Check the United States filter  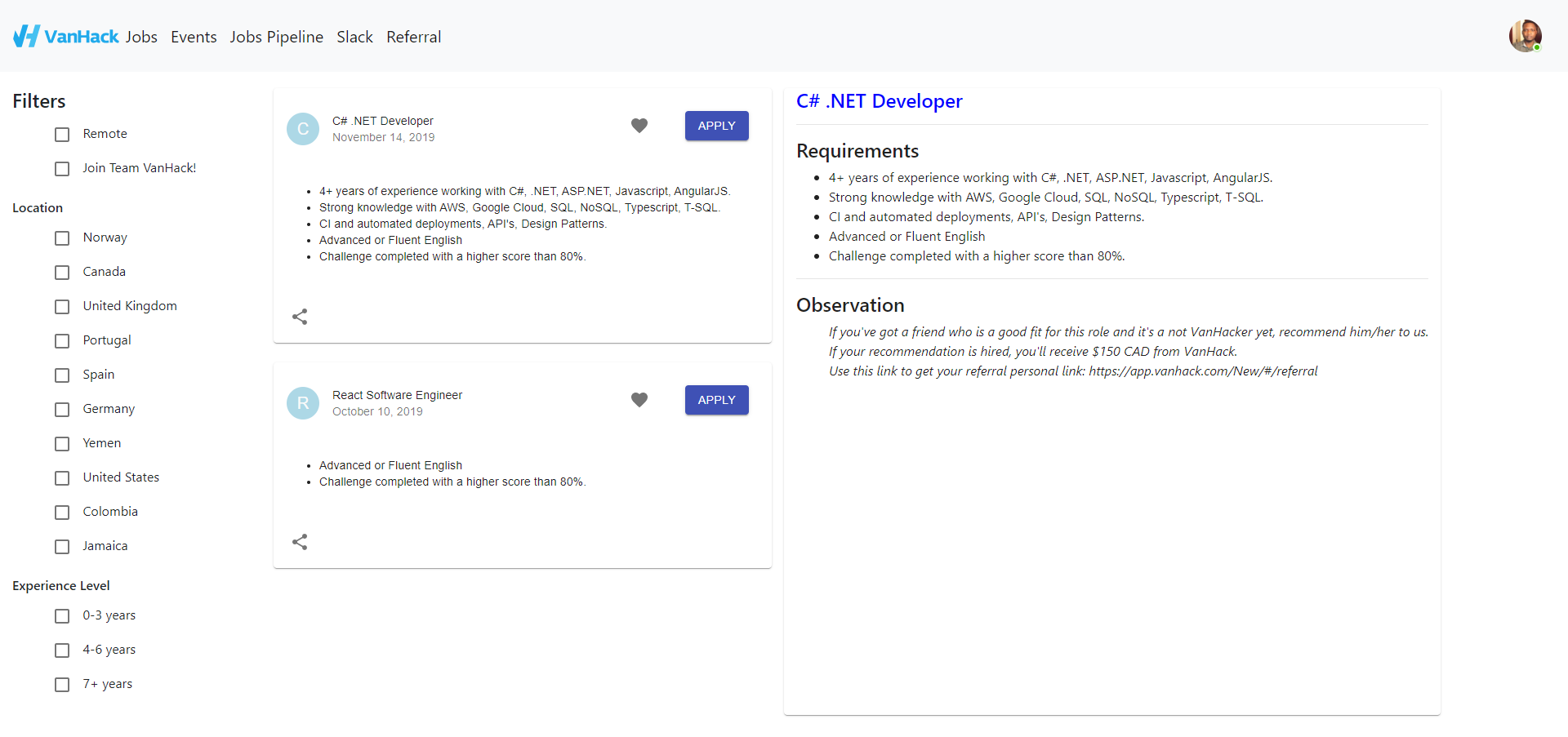pyautogui.click(x=62, y=477)
